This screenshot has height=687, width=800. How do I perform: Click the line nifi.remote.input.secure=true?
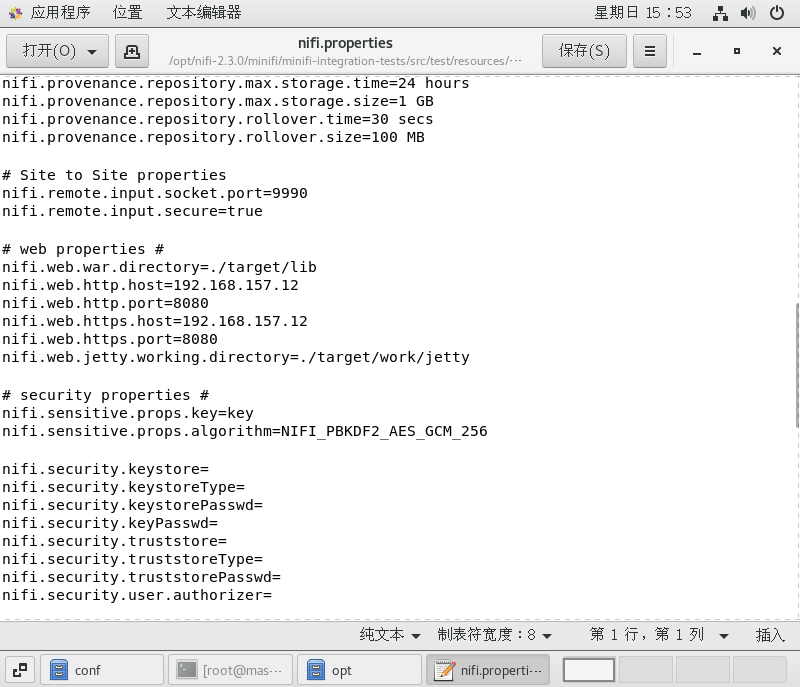coord(132,211)
